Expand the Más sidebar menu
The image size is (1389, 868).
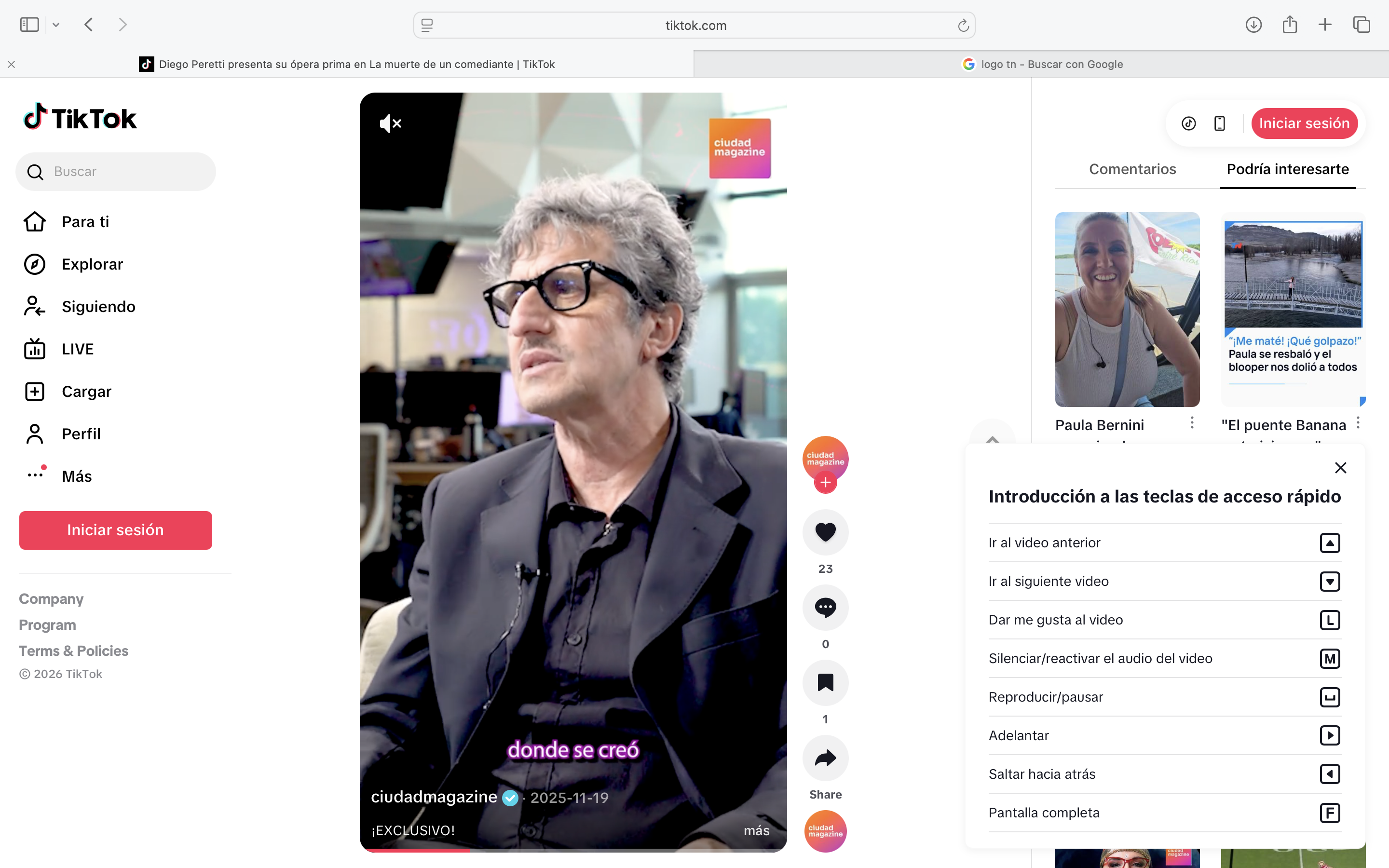click(x=76, y=476)
